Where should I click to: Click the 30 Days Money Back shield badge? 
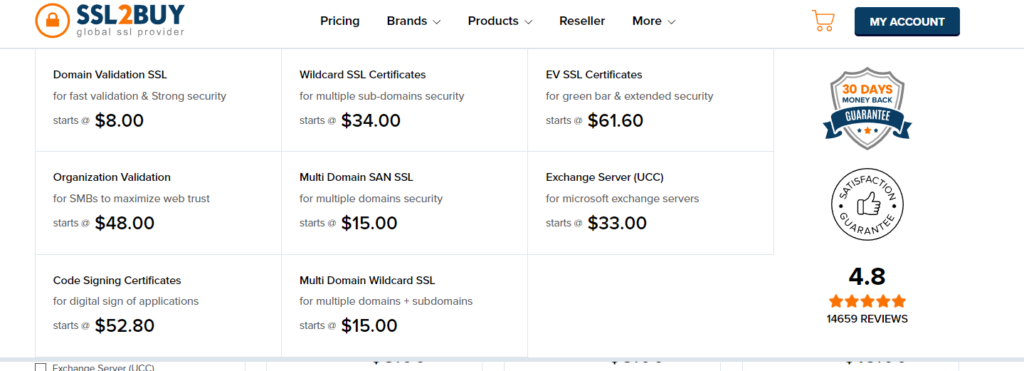coord(867,108)
